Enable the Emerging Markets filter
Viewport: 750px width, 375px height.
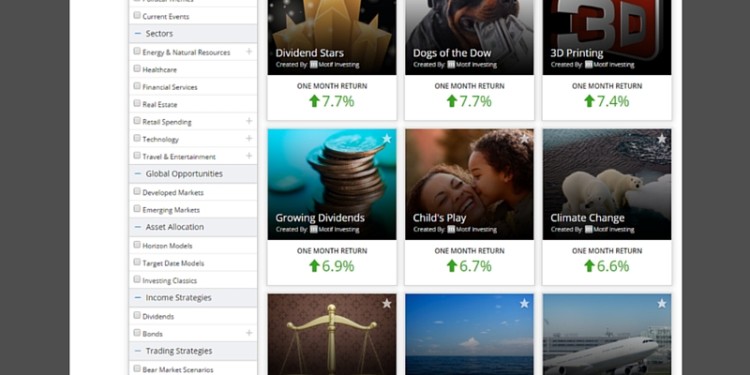click(x=137, y=209)
